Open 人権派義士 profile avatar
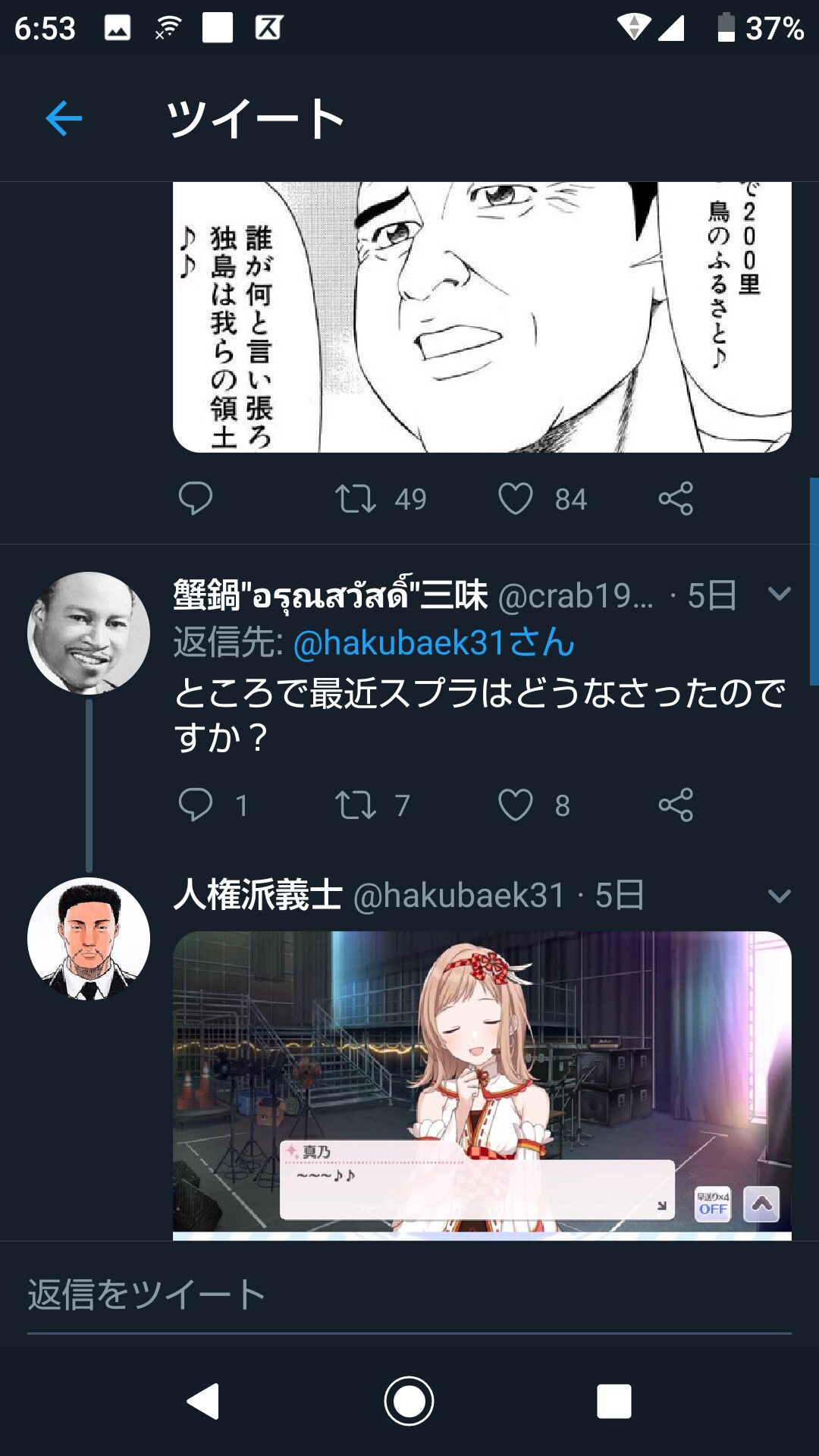Screen dimensions: 819x1456 point(89,939)
